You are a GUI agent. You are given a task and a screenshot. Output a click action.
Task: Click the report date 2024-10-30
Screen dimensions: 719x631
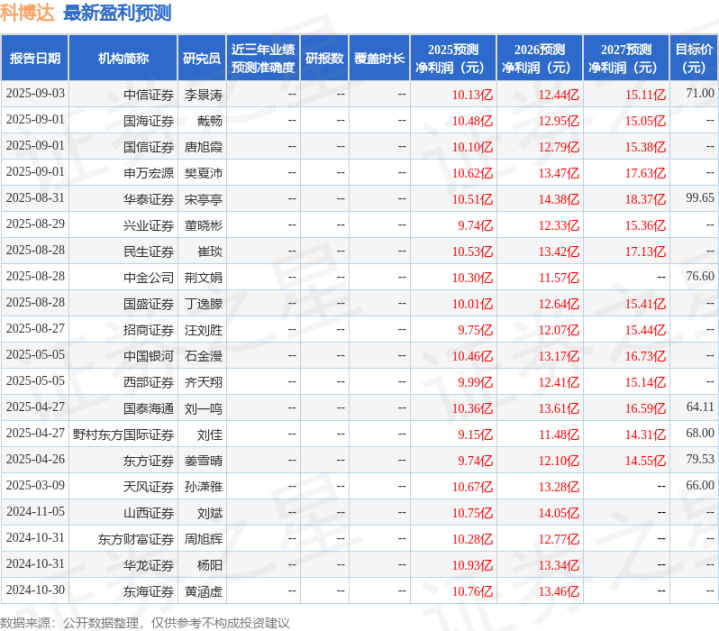point(35,590)
